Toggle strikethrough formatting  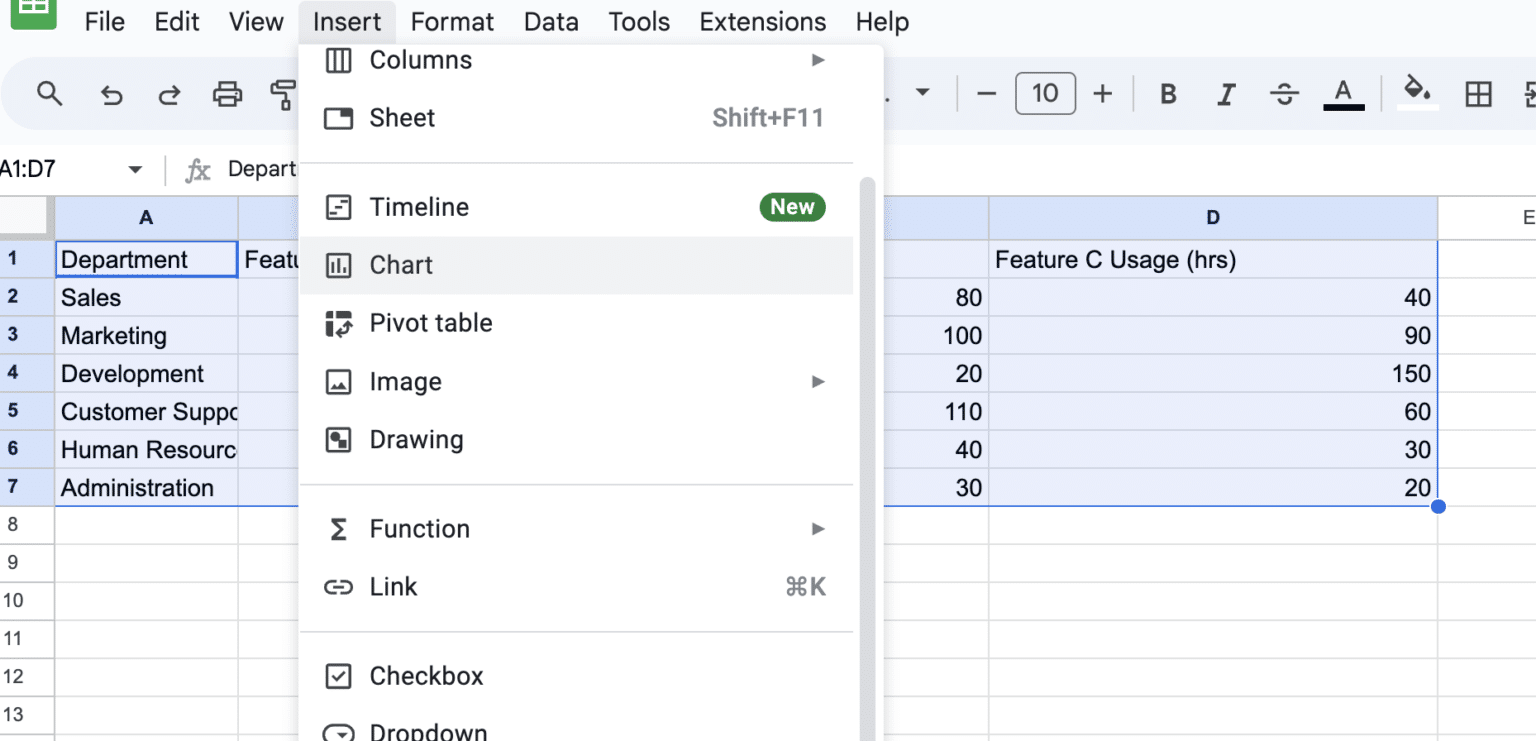coord(1284,93)
